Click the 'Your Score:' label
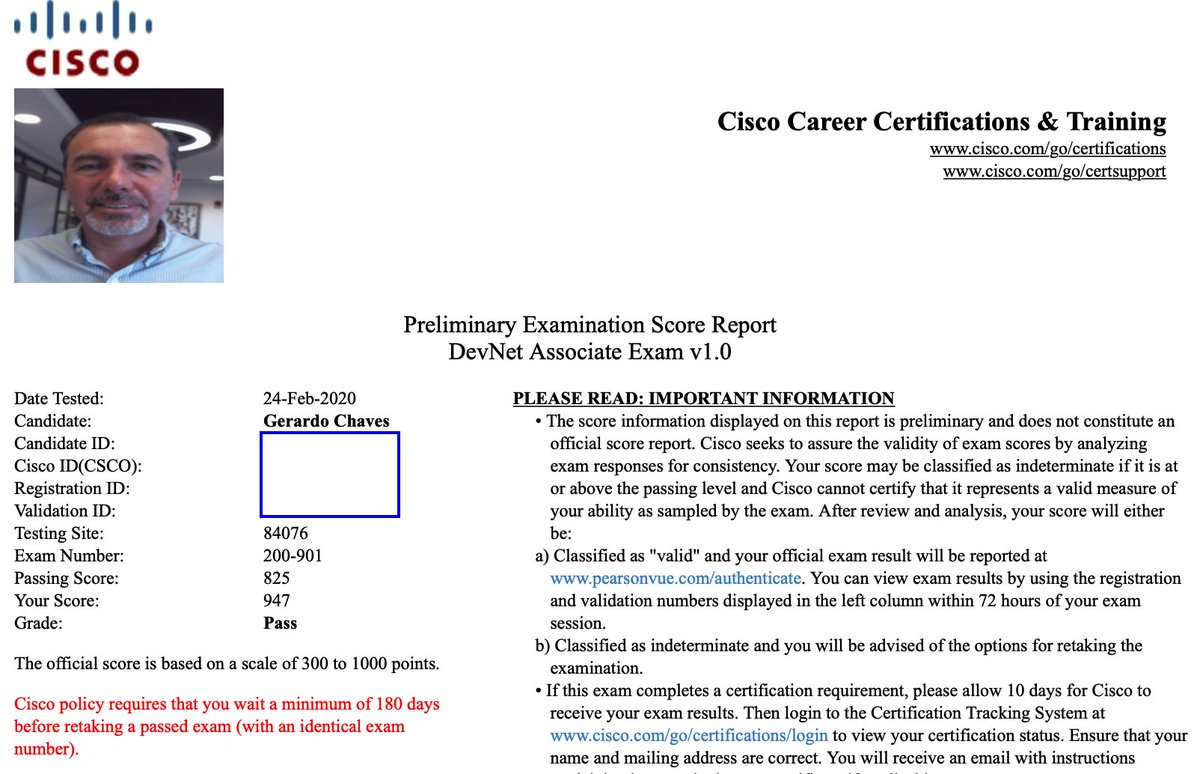The width and height of the screenshot is (1200, 774). [56, 601]
